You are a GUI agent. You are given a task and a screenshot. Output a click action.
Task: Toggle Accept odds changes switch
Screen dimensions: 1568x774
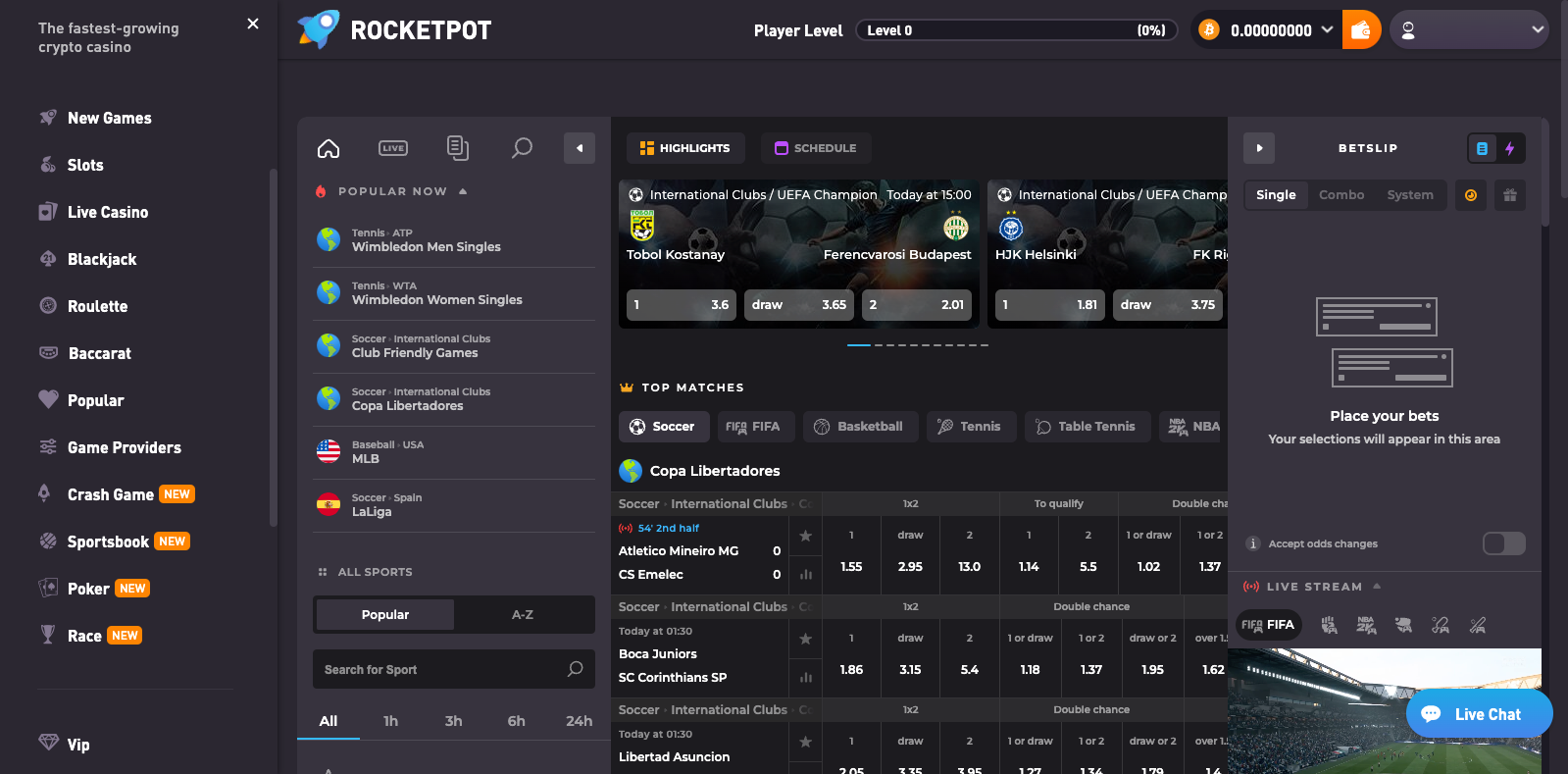coord(1504,543)
